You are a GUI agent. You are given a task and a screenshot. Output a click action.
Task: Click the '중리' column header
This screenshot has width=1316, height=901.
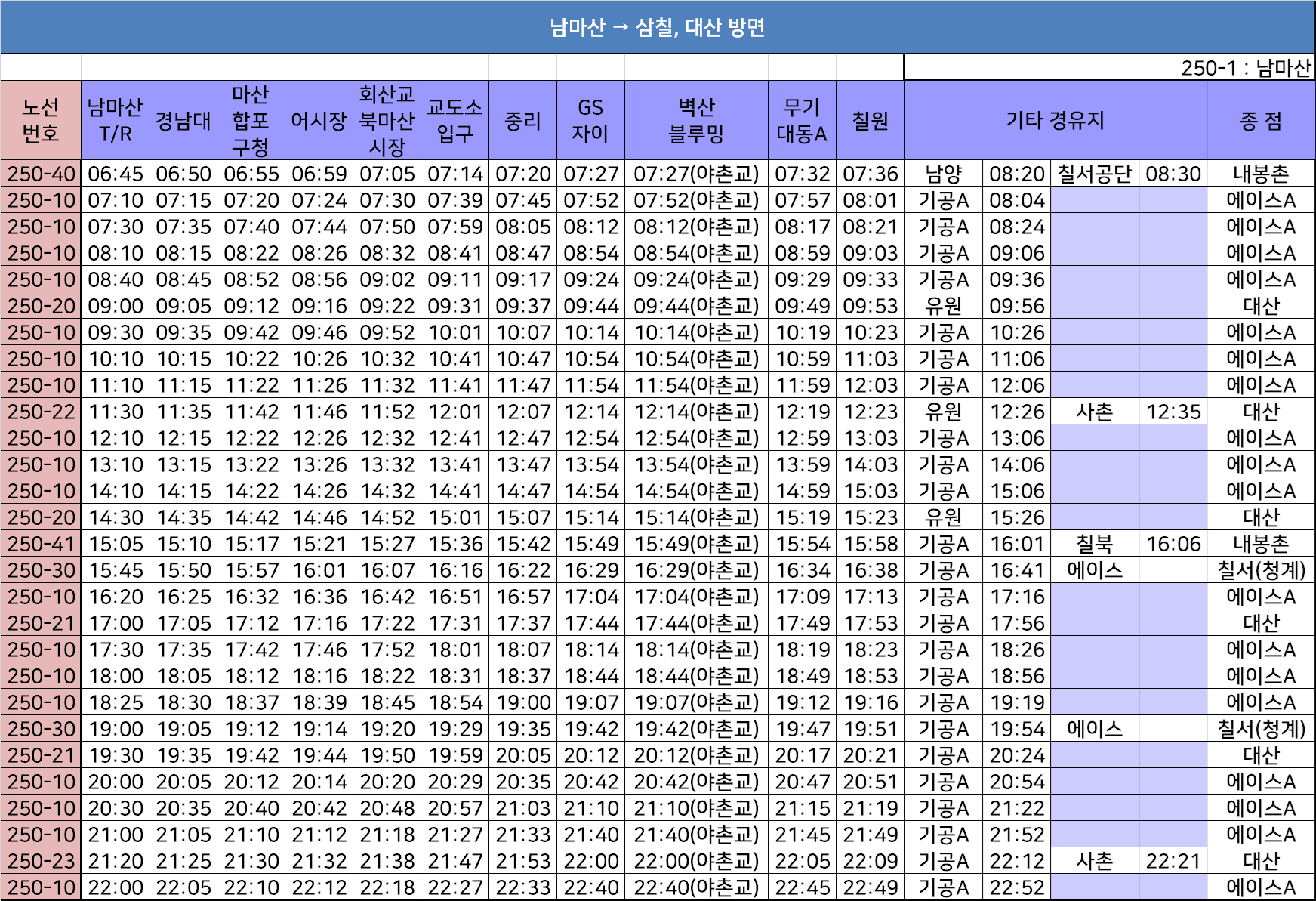[x=522, y=121]
